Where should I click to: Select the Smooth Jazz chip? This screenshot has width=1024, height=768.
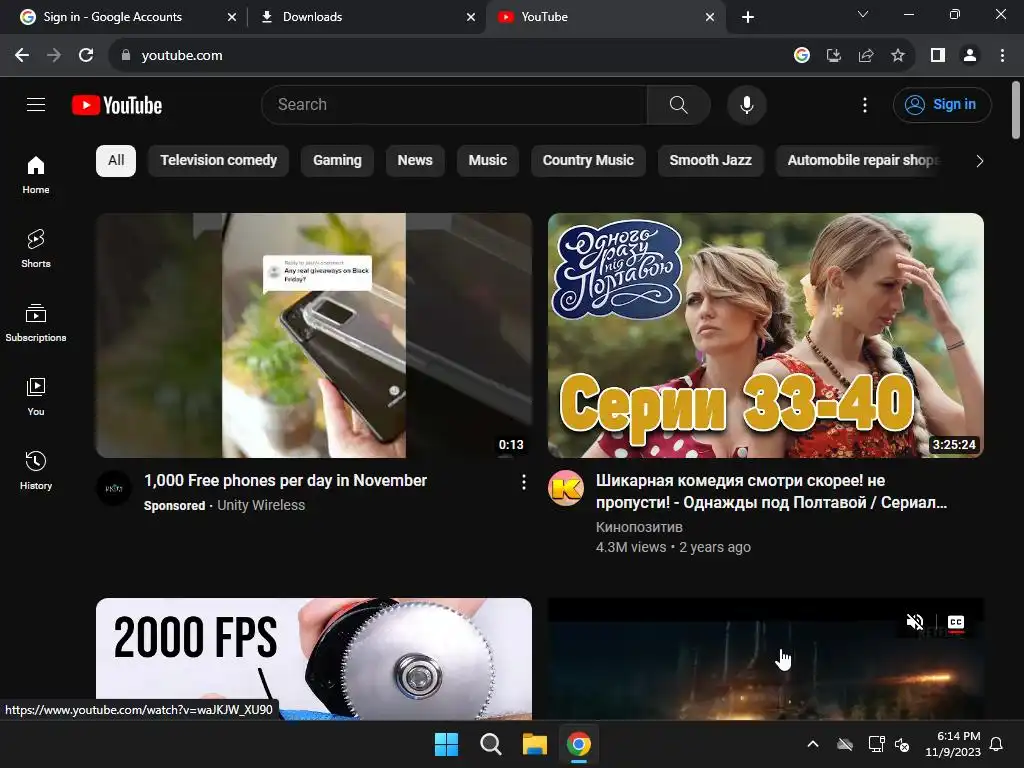(711, 161)
